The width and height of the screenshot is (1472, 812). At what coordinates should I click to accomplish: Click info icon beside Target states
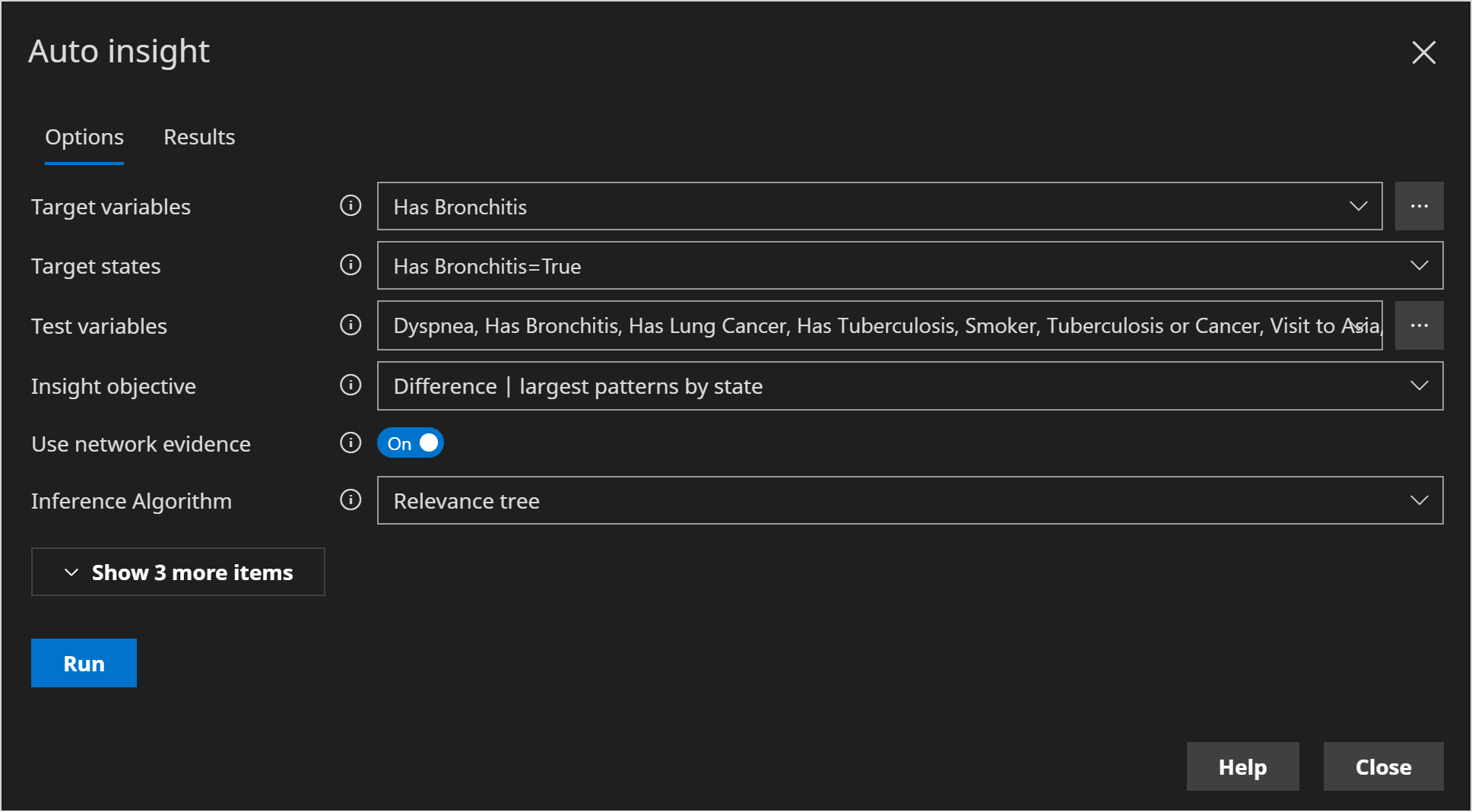(x=351, y=265)
